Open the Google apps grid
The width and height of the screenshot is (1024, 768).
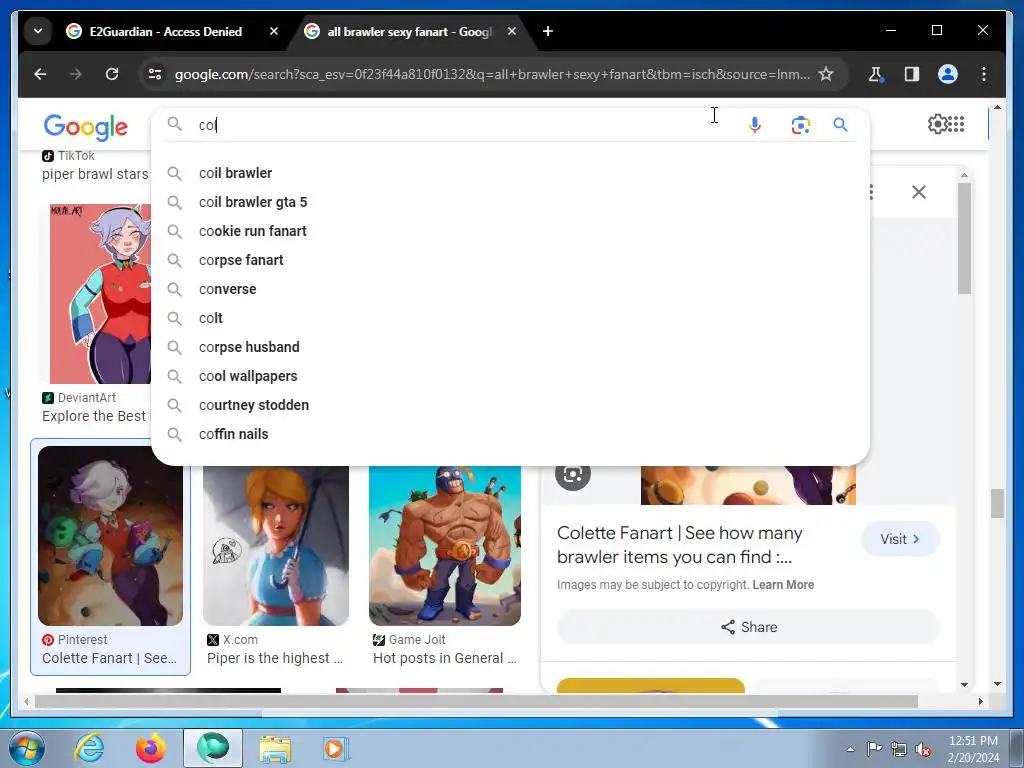pyautogui.click(x=957, y=124)
